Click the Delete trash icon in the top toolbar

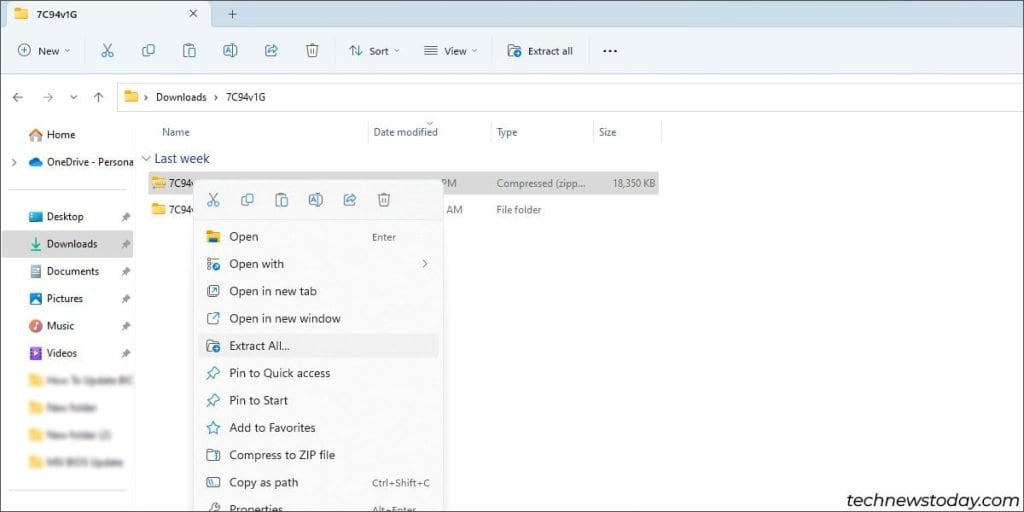point(312,51)
